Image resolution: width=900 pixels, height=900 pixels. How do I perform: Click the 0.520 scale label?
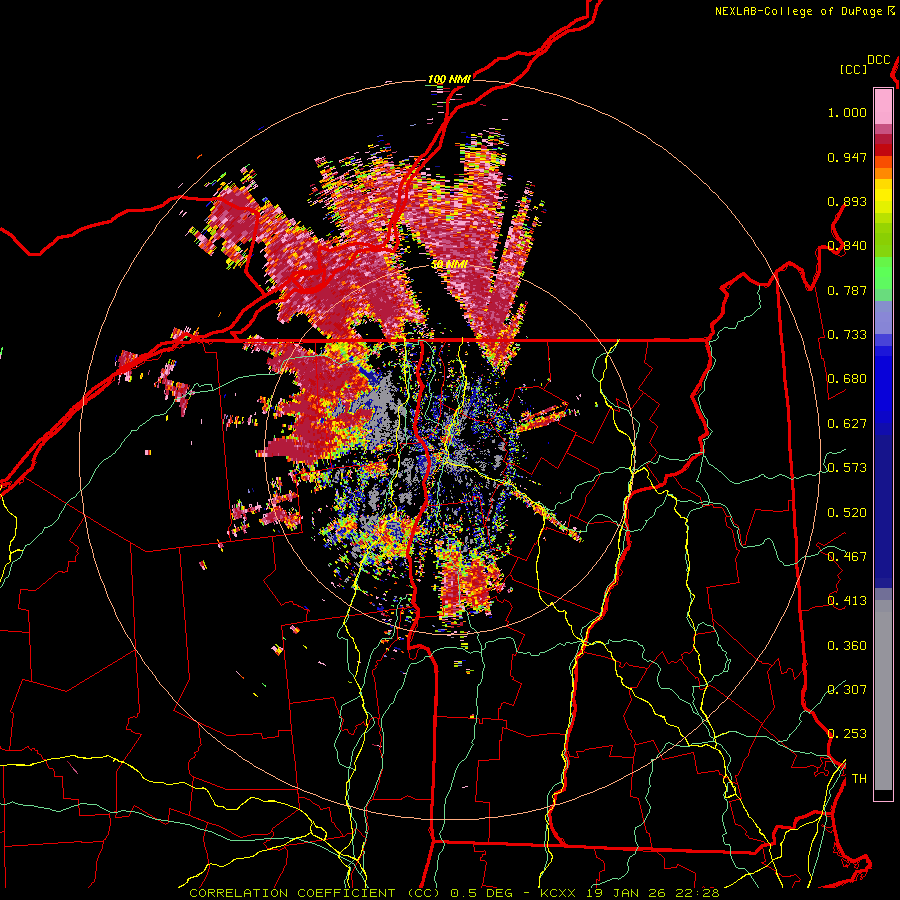847,513
